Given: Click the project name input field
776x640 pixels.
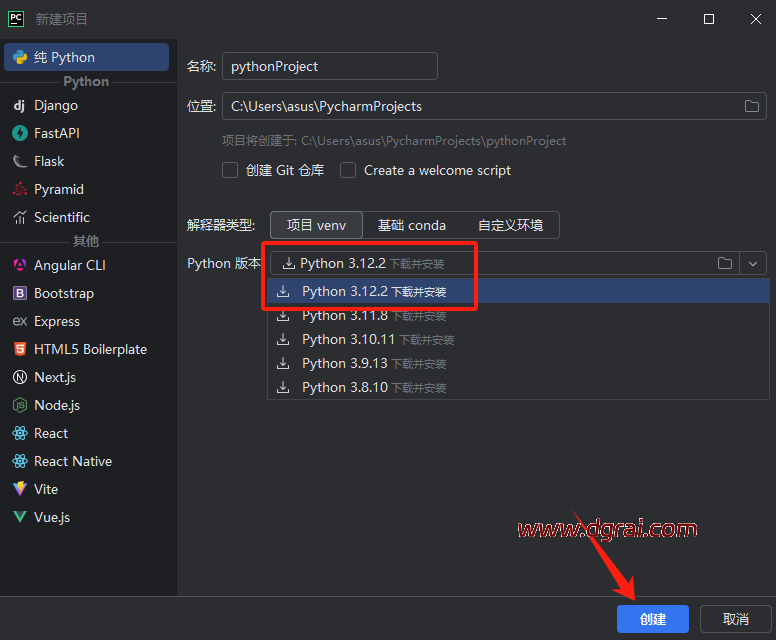Looking at the screenshot, I should pos(329,66).
